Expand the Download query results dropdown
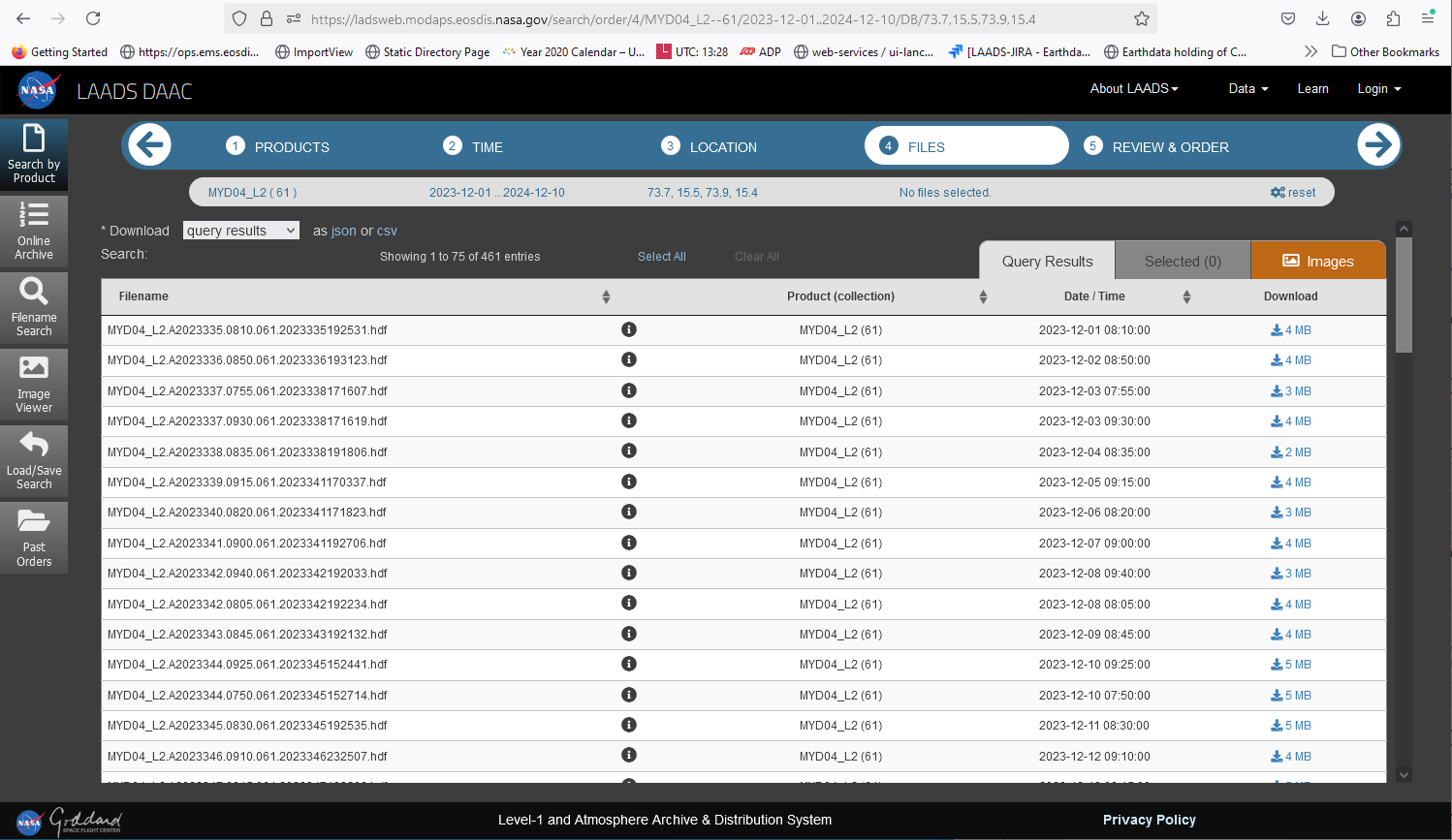 click(x=240, y=231)
